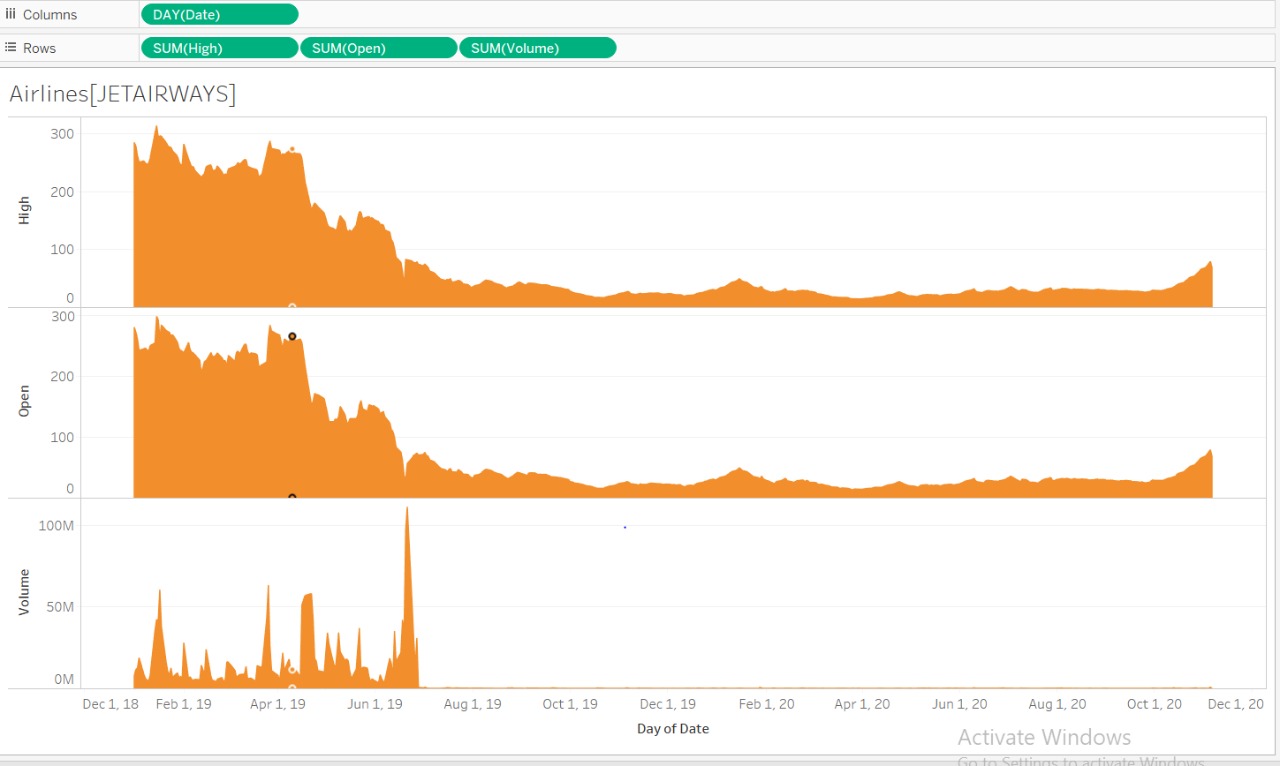Click the Jun 1, 19 axis tick label

pos(375,704)
